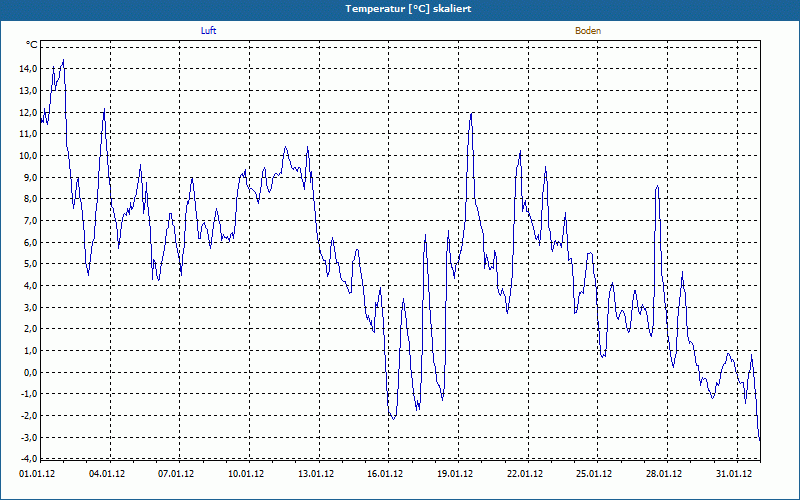Click the 8,0 y-axis value

[x=30, y=199]
